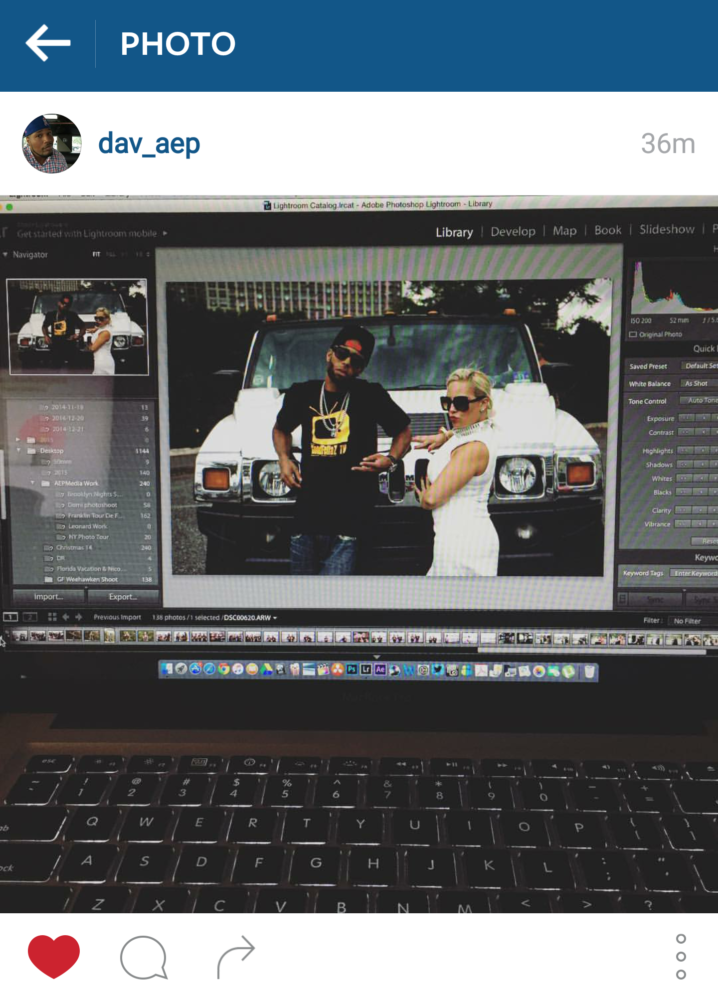Image resolution: width=718 pixels, height=1000 pixels.
Task: Tick the Original Photo checkbox under the histogram
Action: (633, 334)
